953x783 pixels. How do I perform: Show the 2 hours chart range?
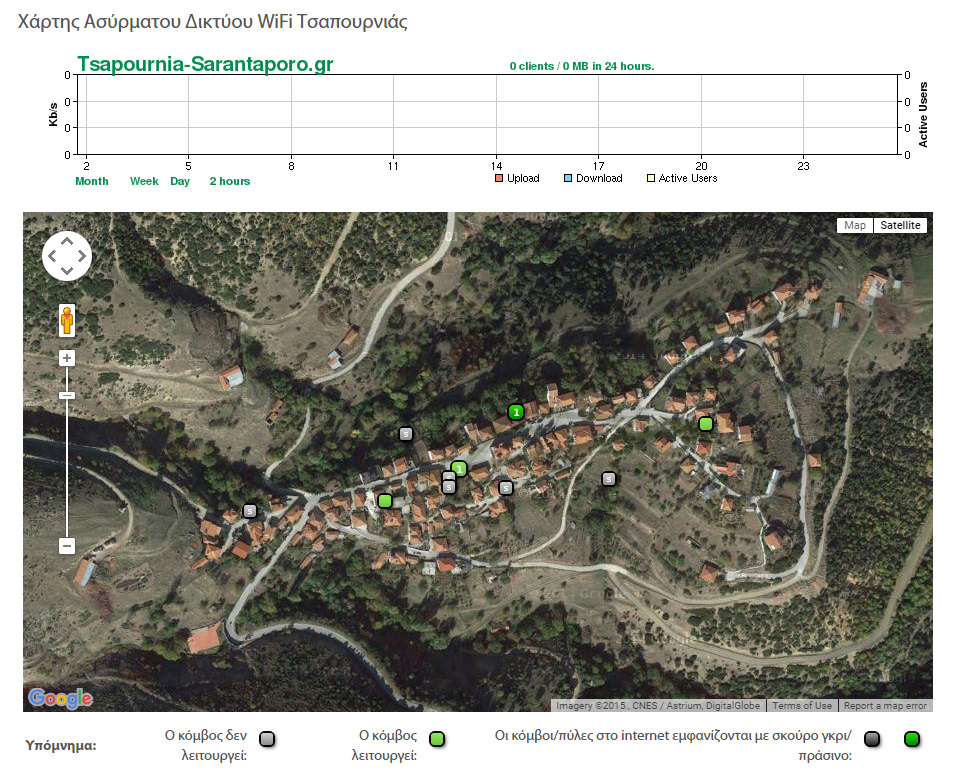click(x=229, y=181)
